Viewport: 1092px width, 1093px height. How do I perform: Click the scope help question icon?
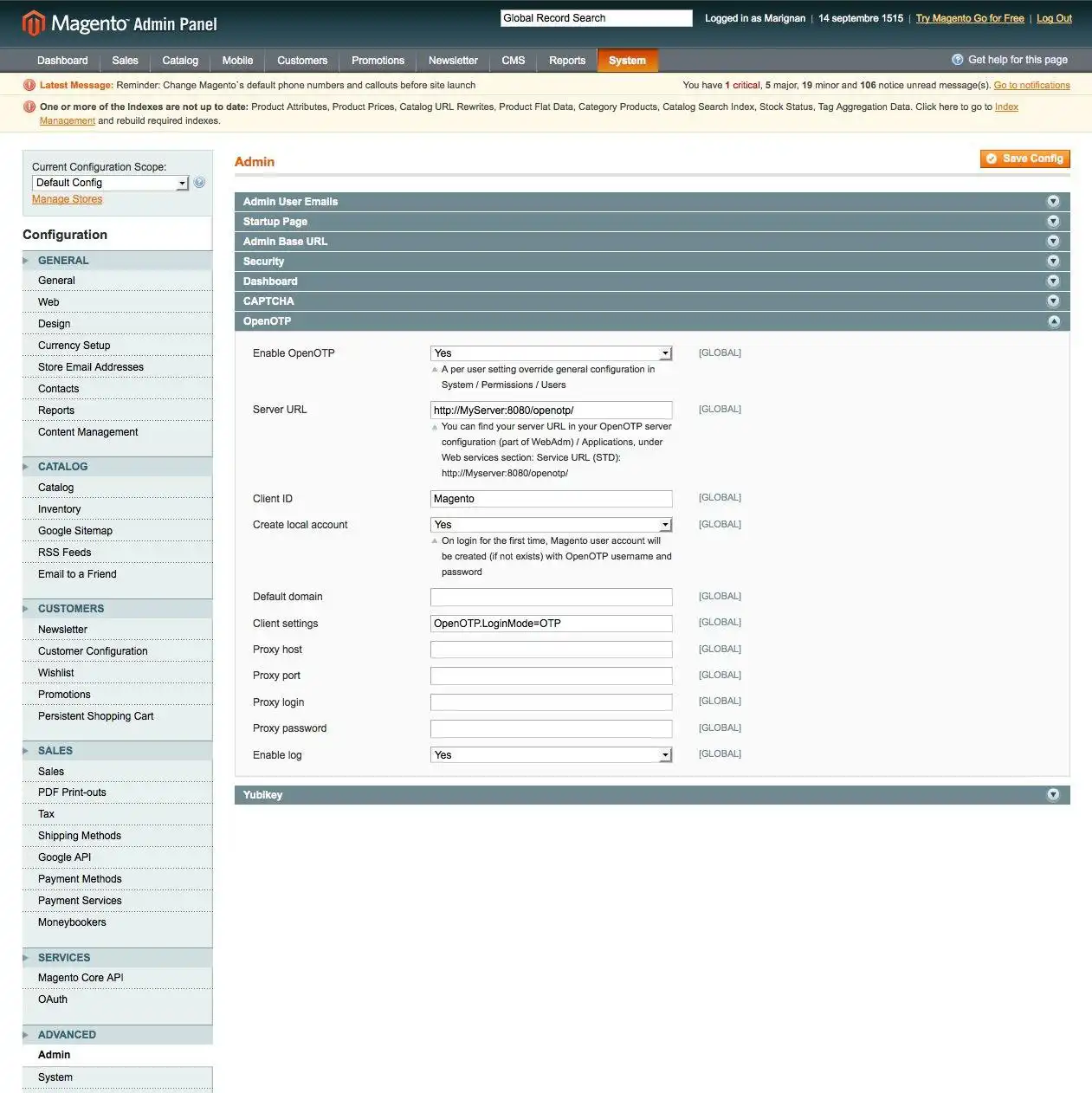[x=199, y=183]
